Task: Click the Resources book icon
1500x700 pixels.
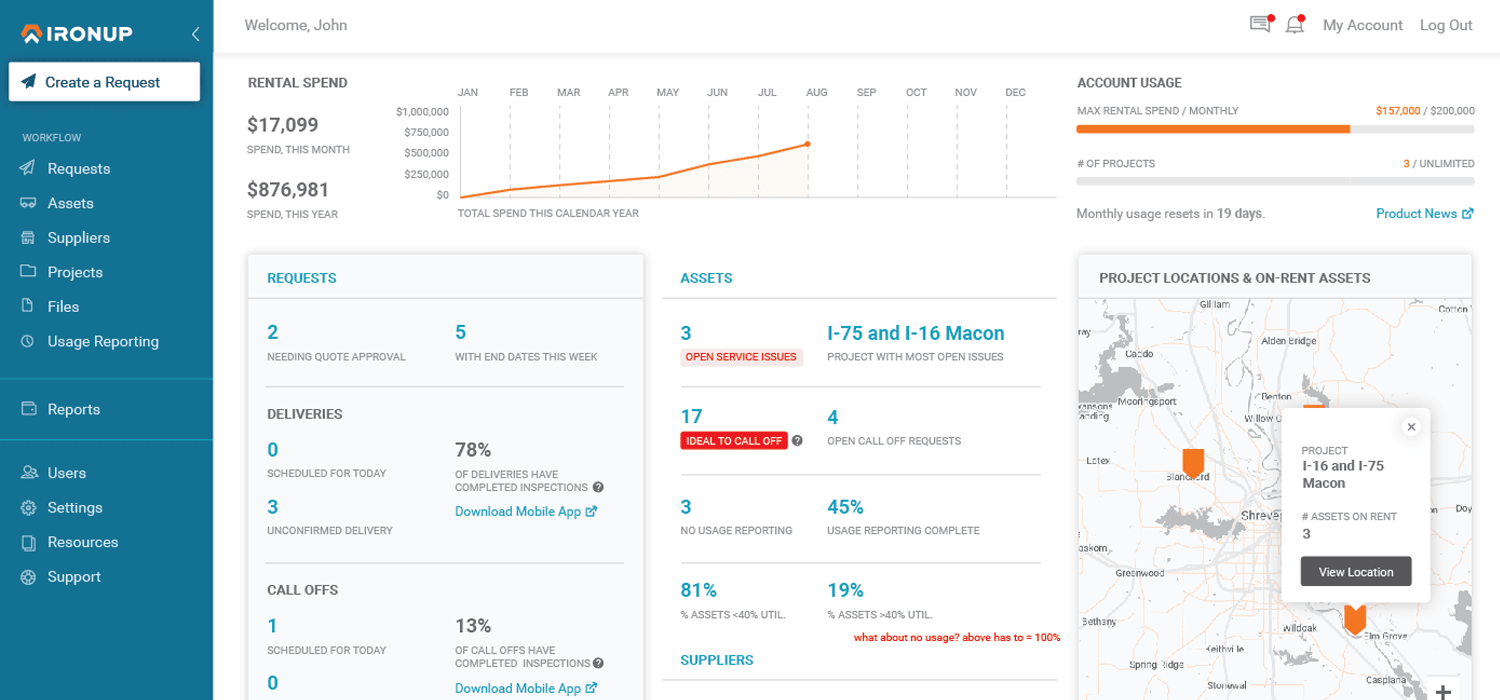Action: pyautogui.click(x=28, y=542)
